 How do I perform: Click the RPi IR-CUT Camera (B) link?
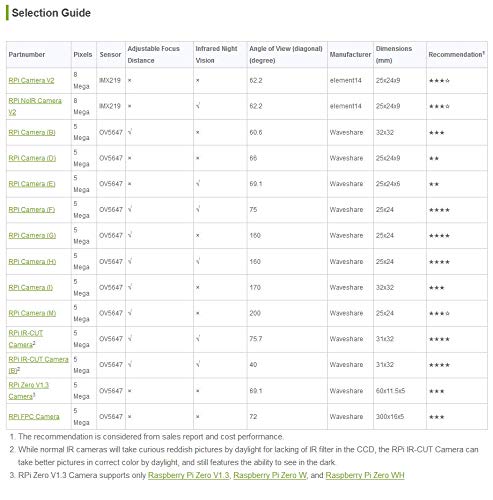coord(38,365)
